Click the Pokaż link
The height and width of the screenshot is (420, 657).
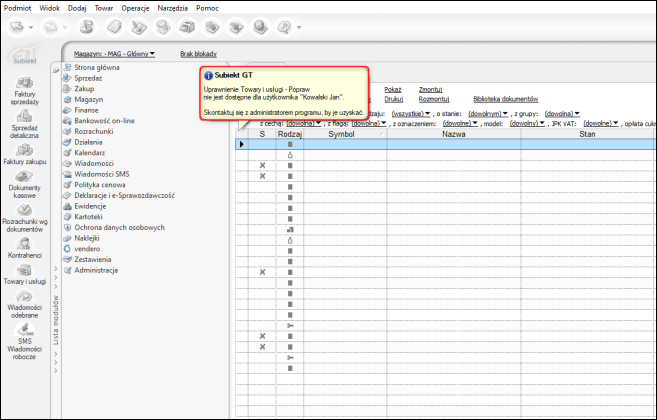(x=393, y=90)
